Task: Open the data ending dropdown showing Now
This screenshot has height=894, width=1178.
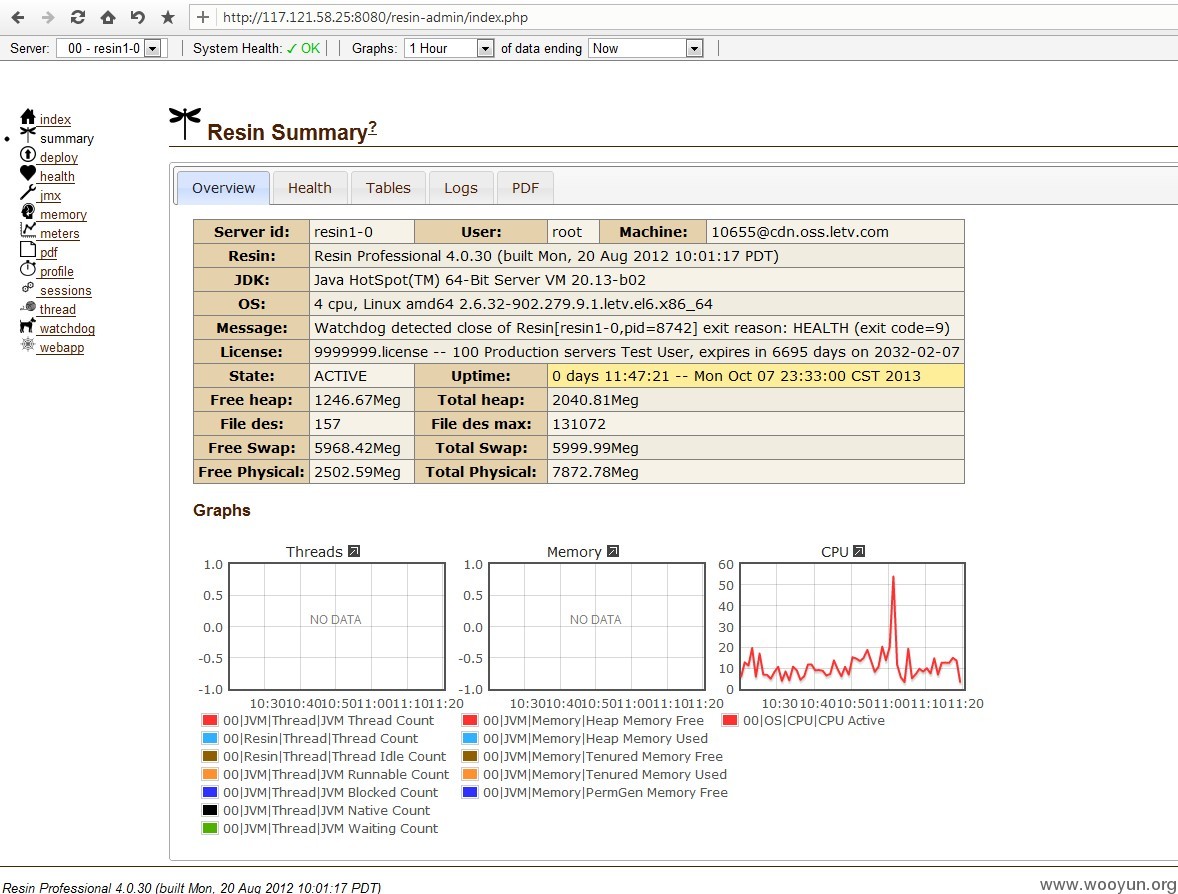Action: pyautogui.click(x=645, y=48)
